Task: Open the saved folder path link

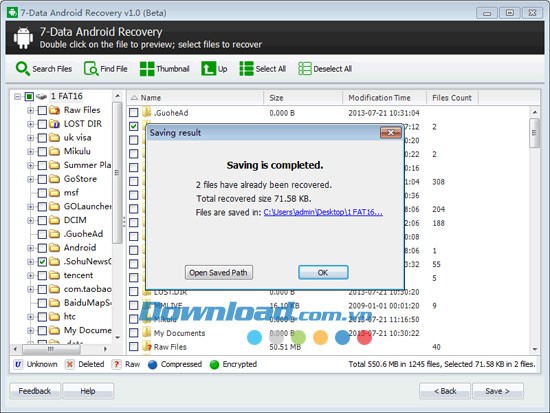Action: (323, 212)
